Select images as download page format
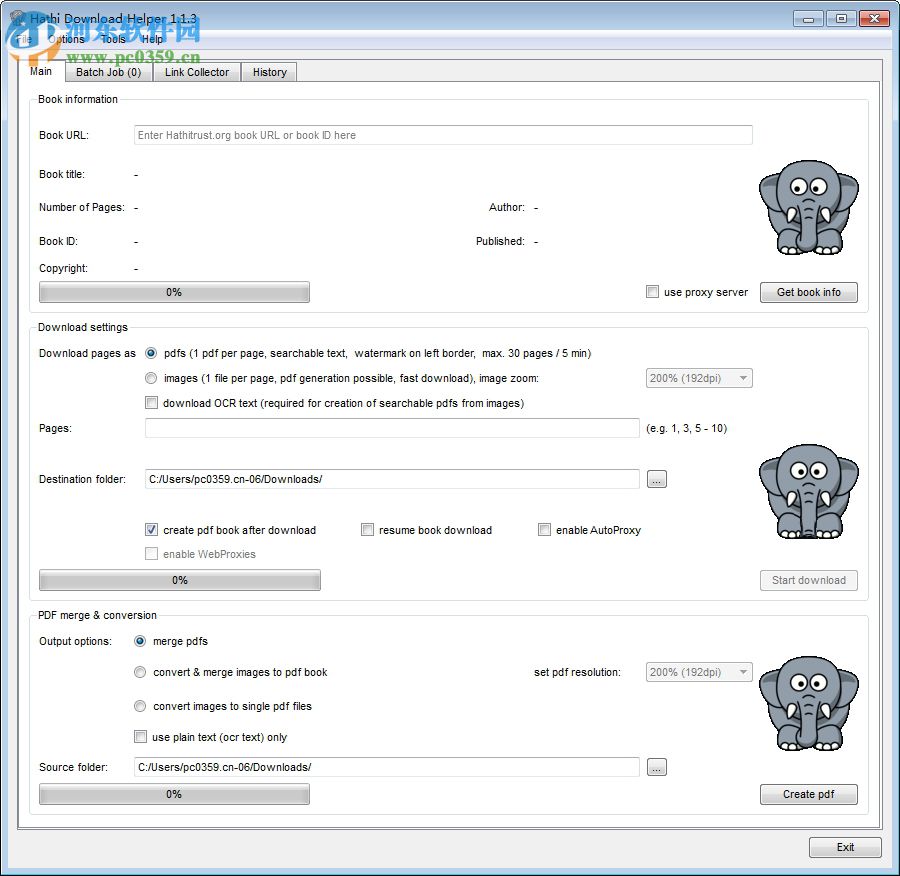 pyautogui.click(x=151, y=378)
